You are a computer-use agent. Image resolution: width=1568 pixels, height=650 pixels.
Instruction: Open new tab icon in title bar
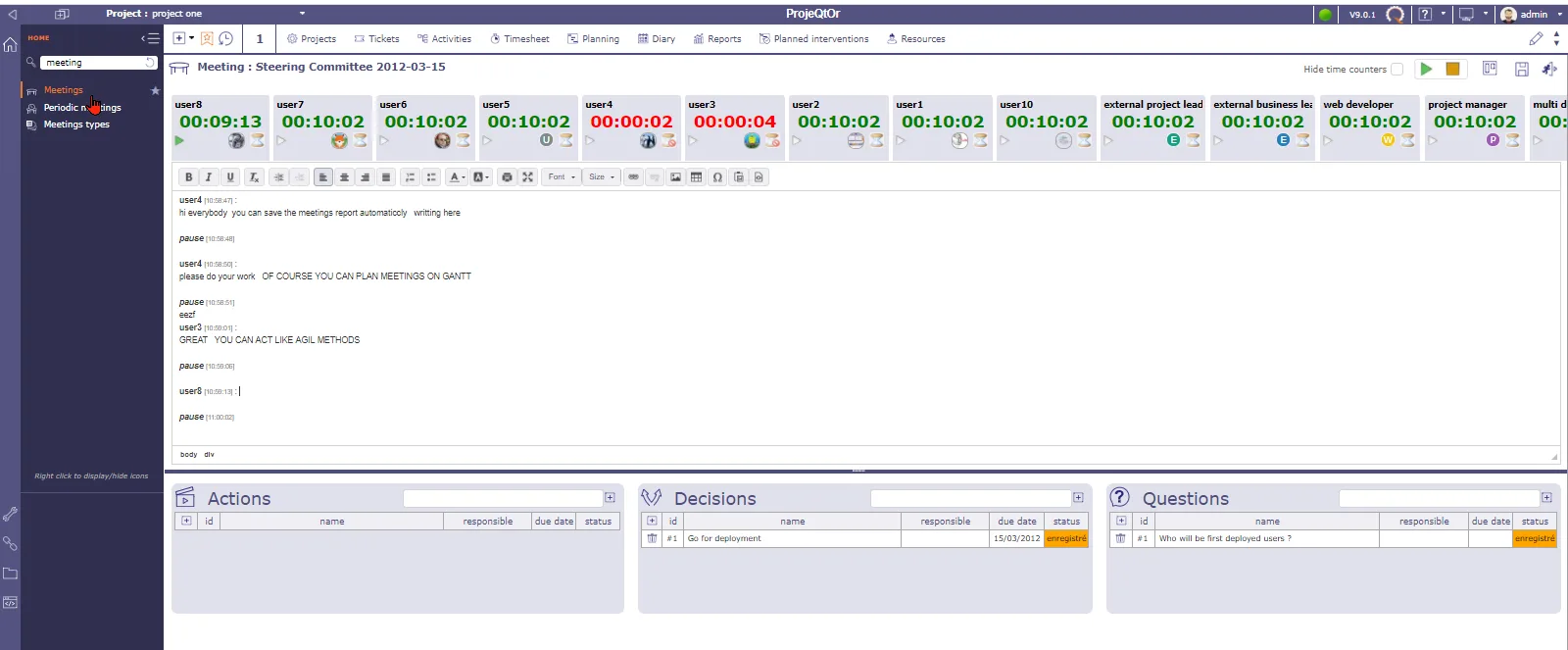62,14
